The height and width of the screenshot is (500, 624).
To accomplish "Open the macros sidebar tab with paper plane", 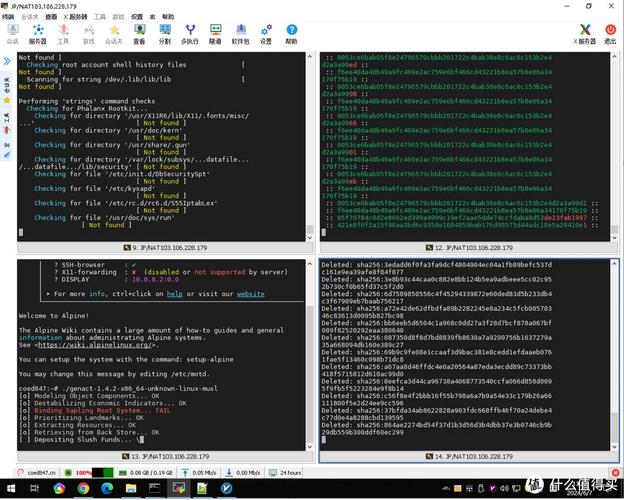I will pos(7,150).
